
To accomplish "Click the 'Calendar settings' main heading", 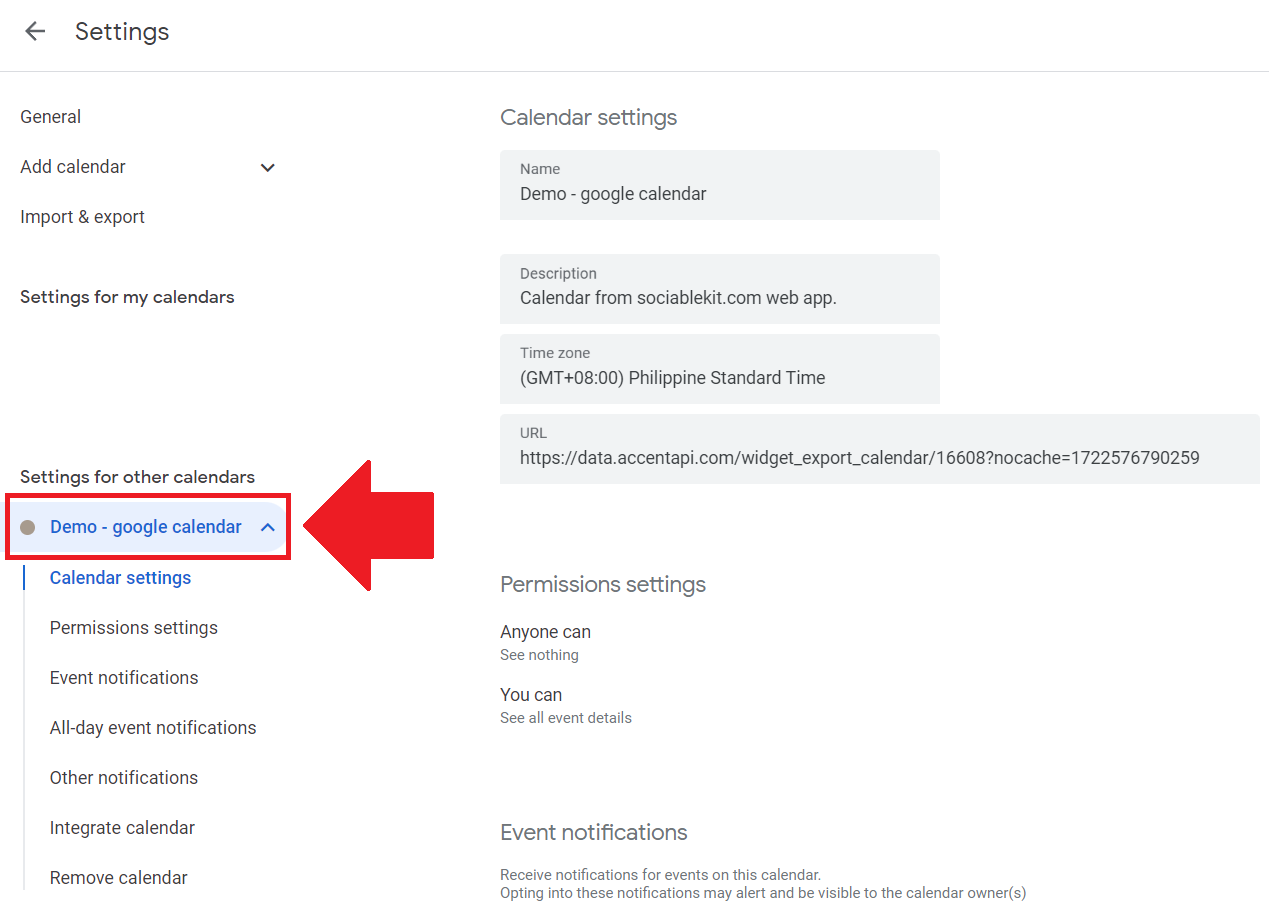I will (588, 118).
